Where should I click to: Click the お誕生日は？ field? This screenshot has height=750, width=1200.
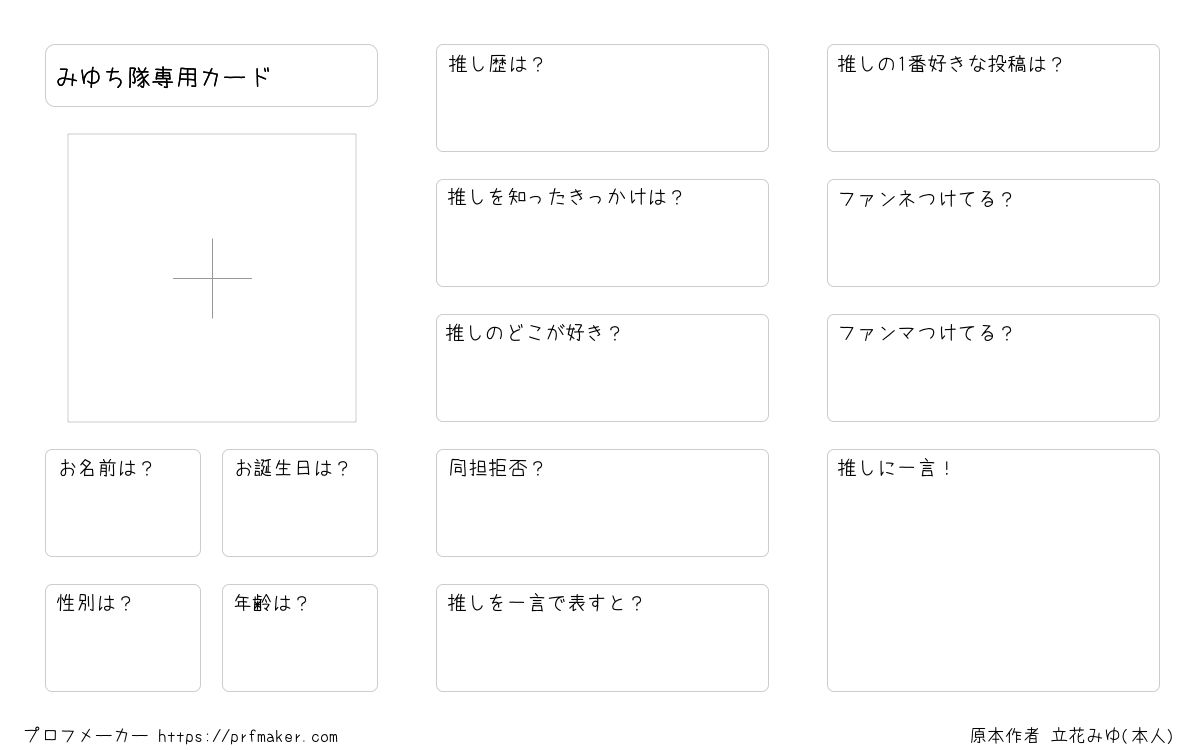[300, 503]
